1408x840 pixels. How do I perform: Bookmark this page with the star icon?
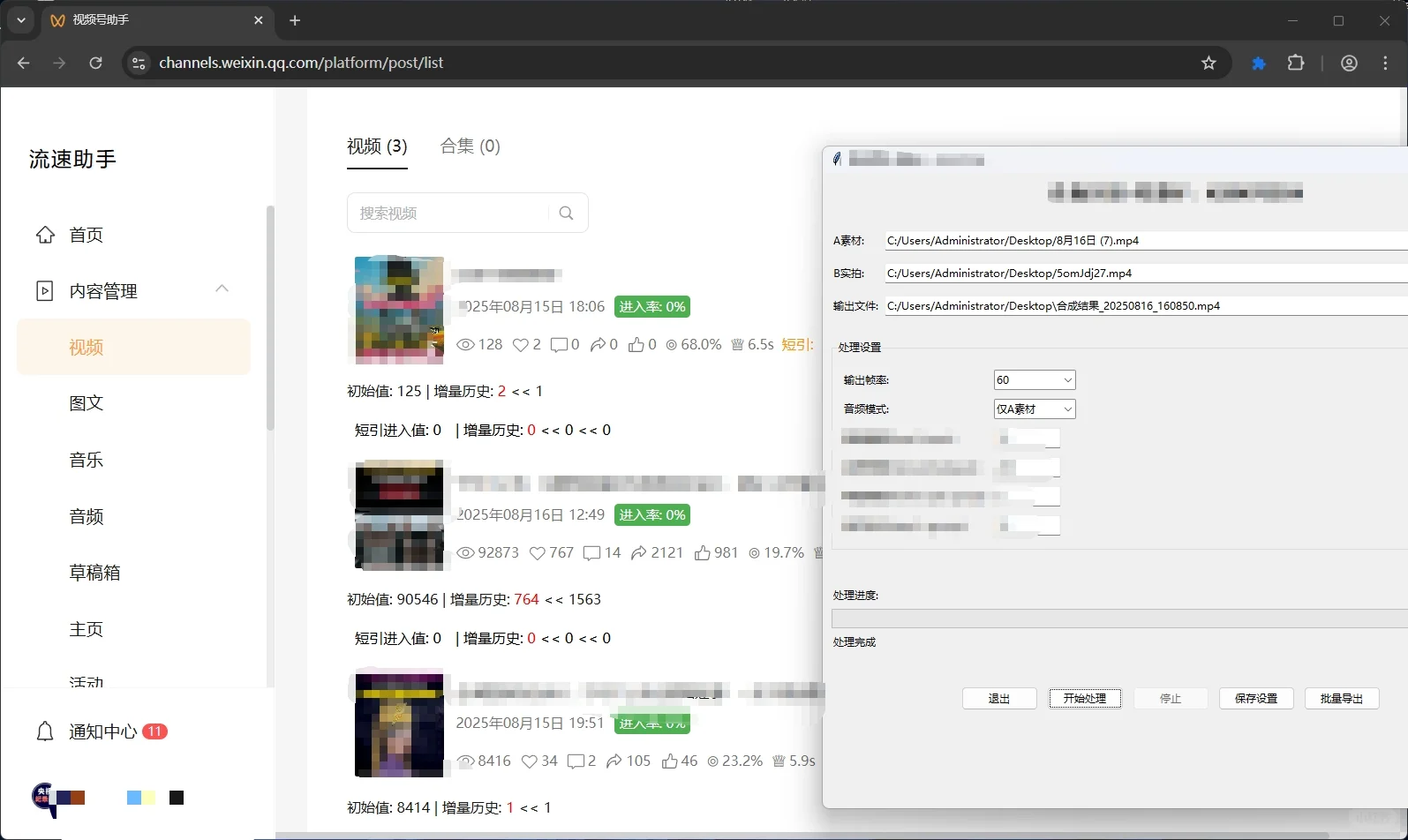[x=1208, y=63]
